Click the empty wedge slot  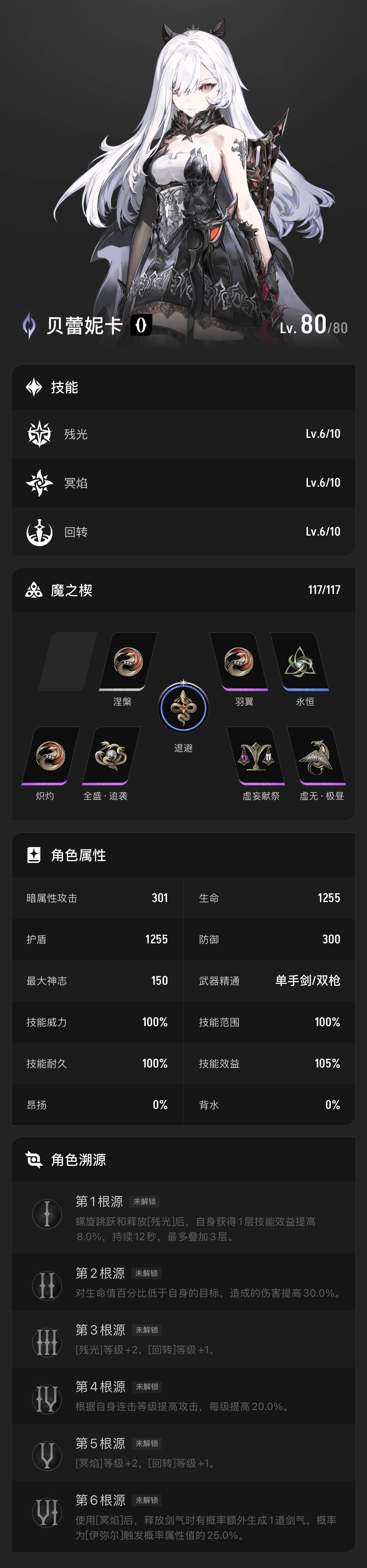click(67, 662)
